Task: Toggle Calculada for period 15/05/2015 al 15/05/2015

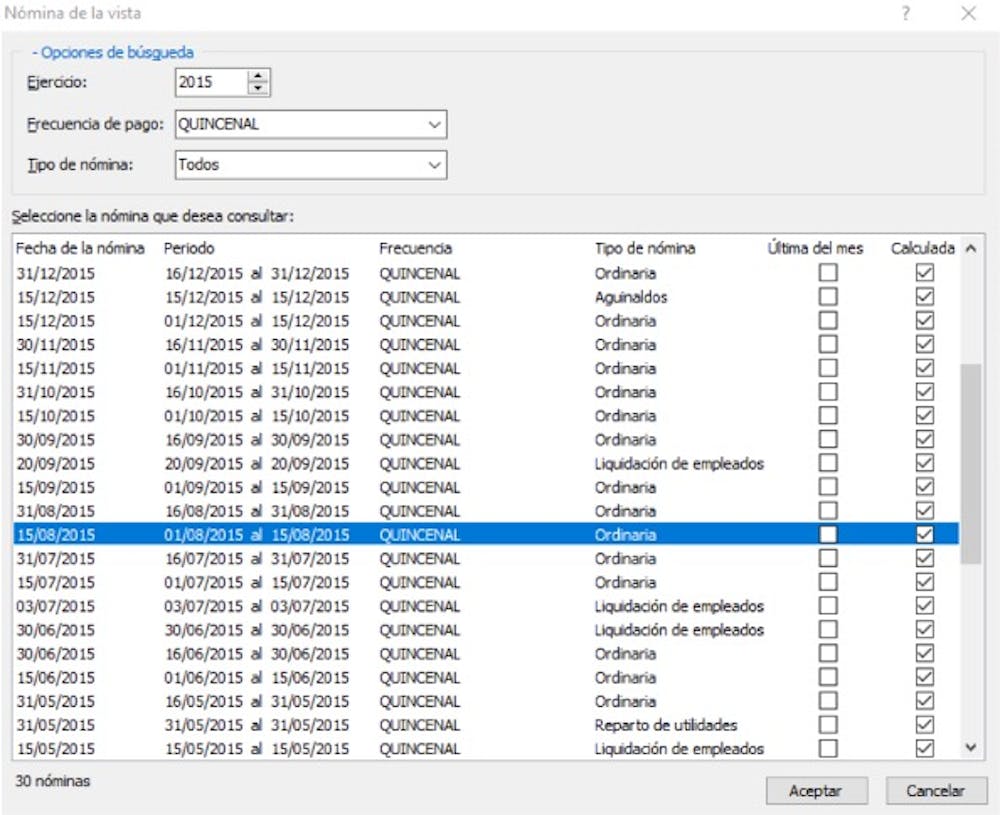Action: coord(924,748)
